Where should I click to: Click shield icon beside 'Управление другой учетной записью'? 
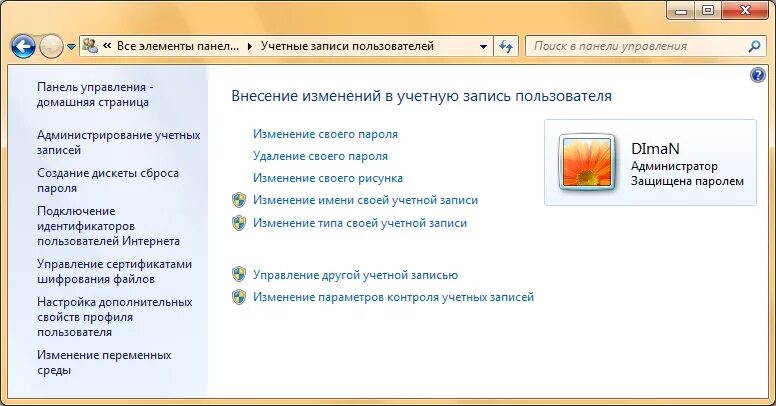pos(239,274)
